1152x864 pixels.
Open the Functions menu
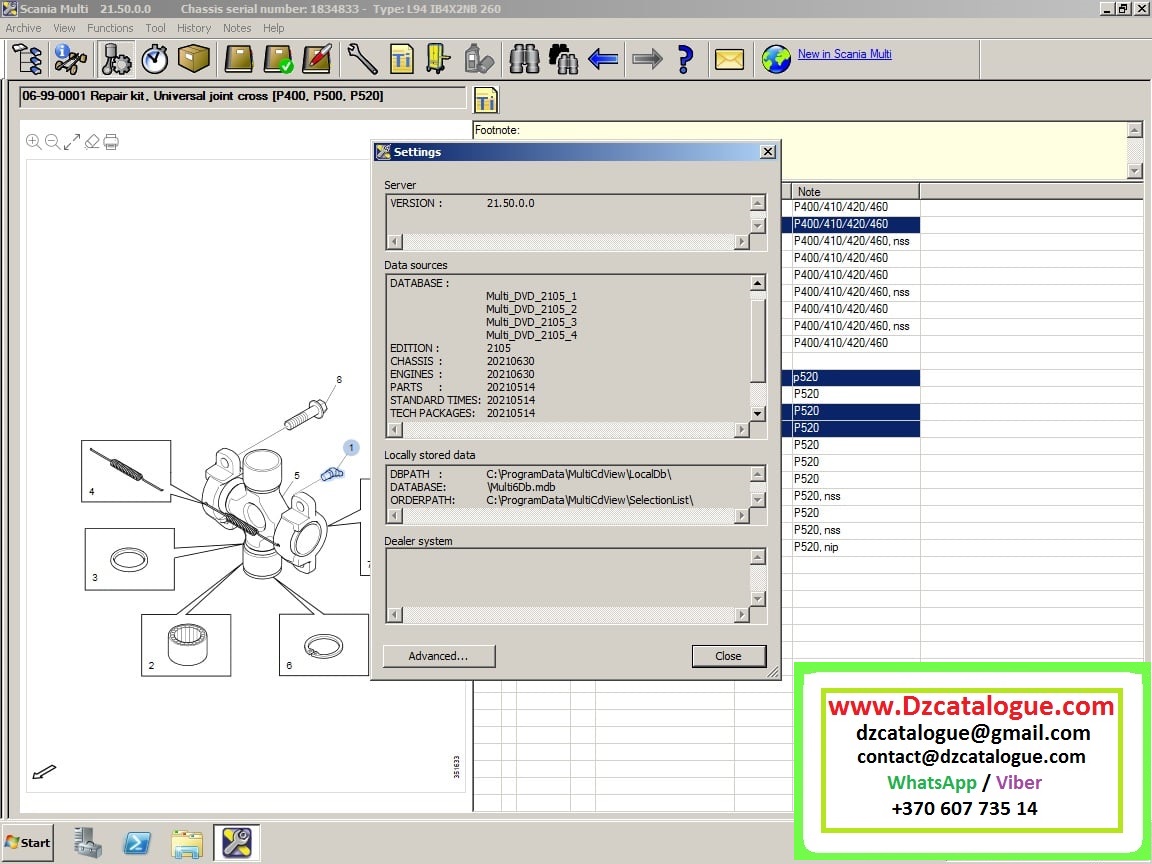click(110, 28)
